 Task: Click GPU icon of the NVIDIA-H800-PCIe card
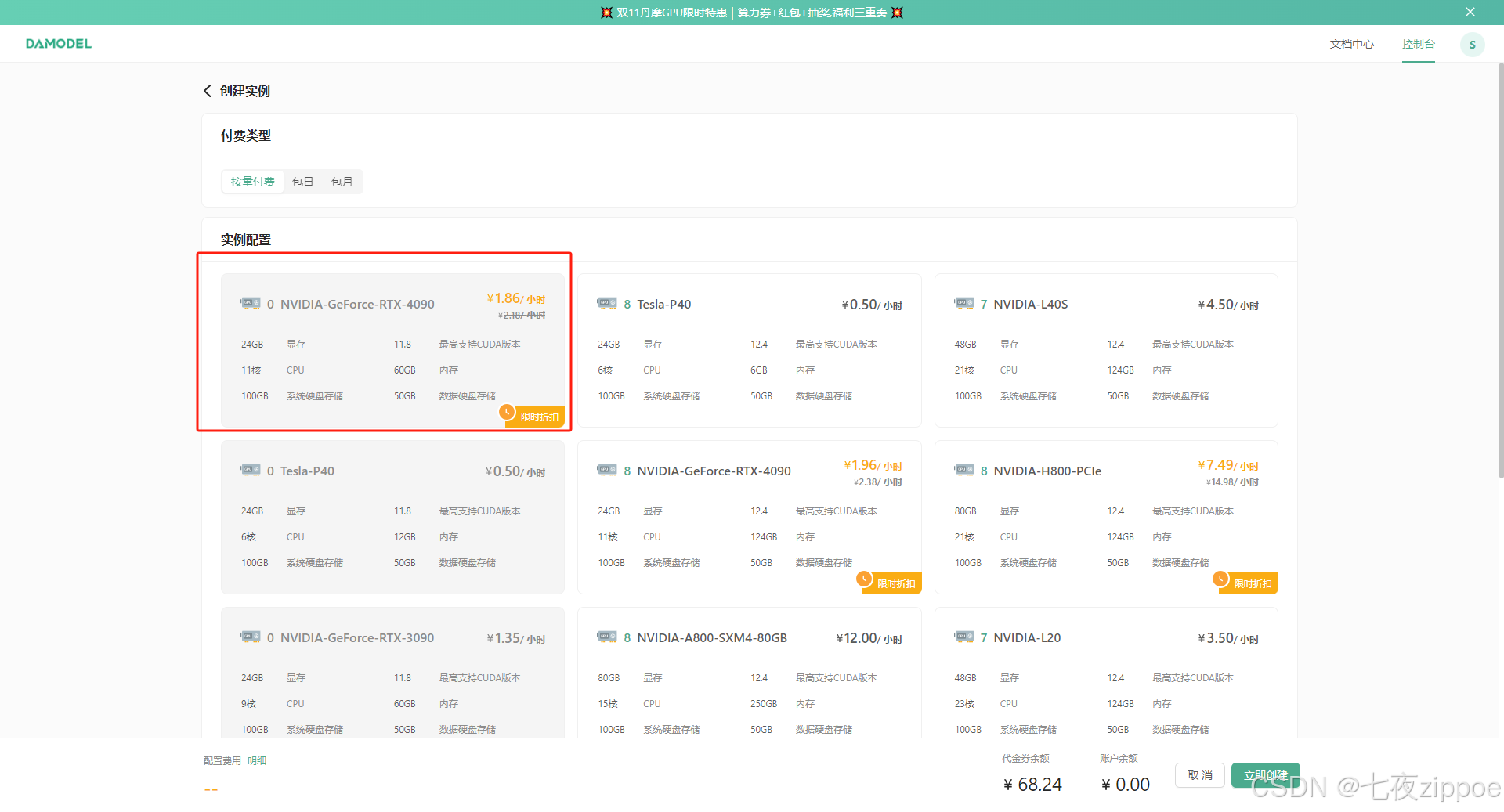pyautogui.click(x=964, y=470)
